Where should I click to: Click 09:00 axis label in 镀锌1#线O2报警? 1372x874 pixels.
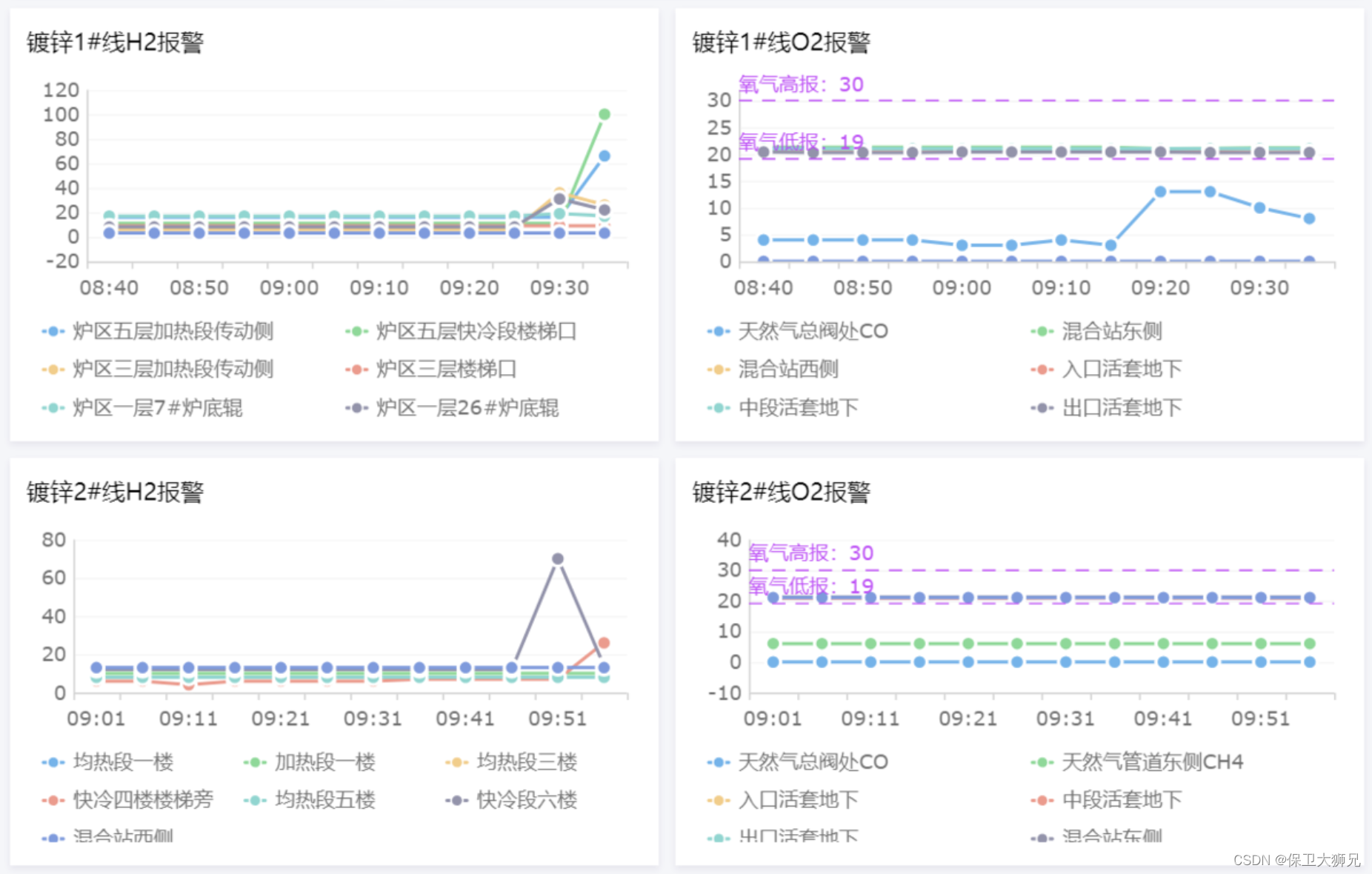(x=962, y=287)
